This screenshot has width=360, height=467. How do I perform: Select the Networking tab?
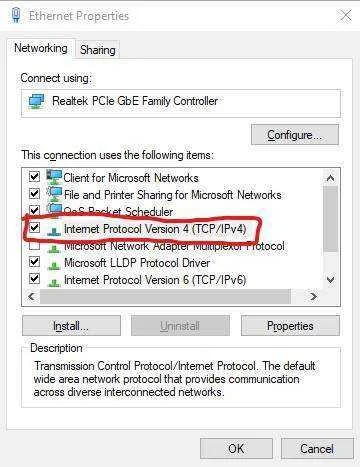41,48
